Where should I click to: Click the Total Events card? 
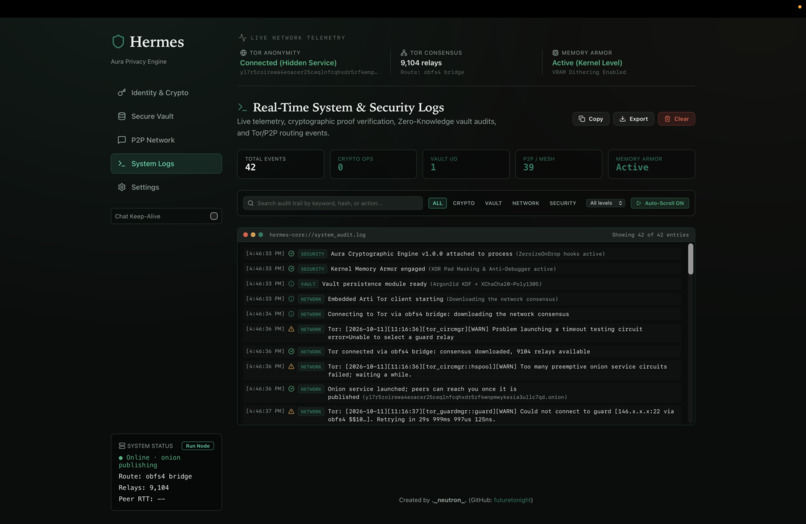pyautogui.click(x=281, y=164)
